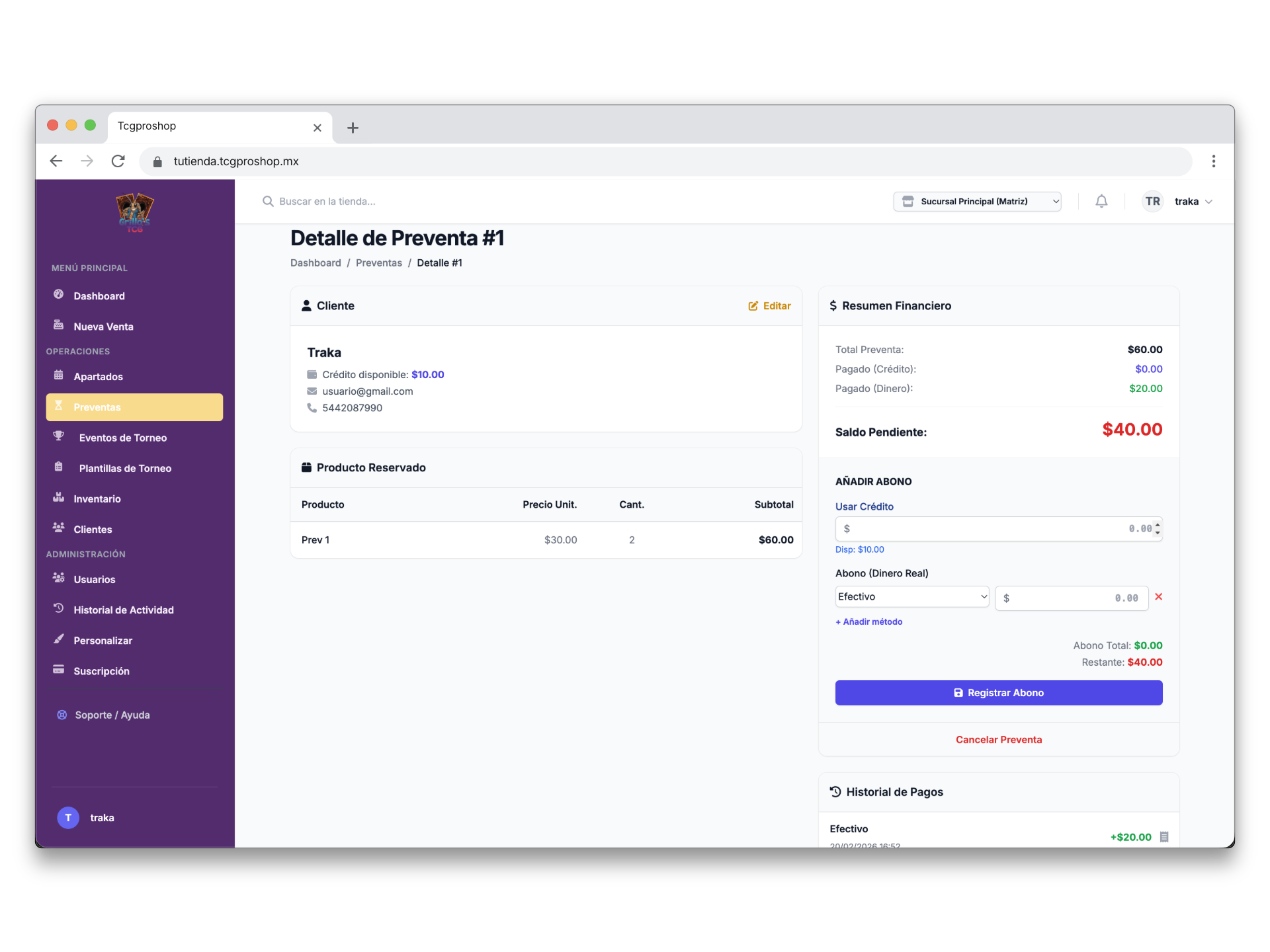Click the notification bell icon
1270x952 pixels.
click(1101, 202)
